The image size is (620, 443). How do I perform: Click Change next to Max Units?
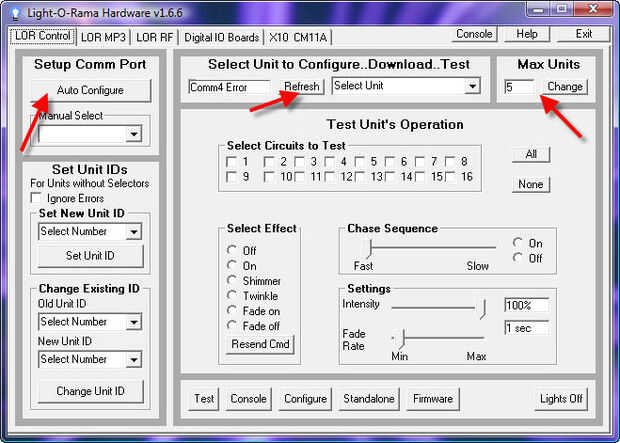click(565, 87)
